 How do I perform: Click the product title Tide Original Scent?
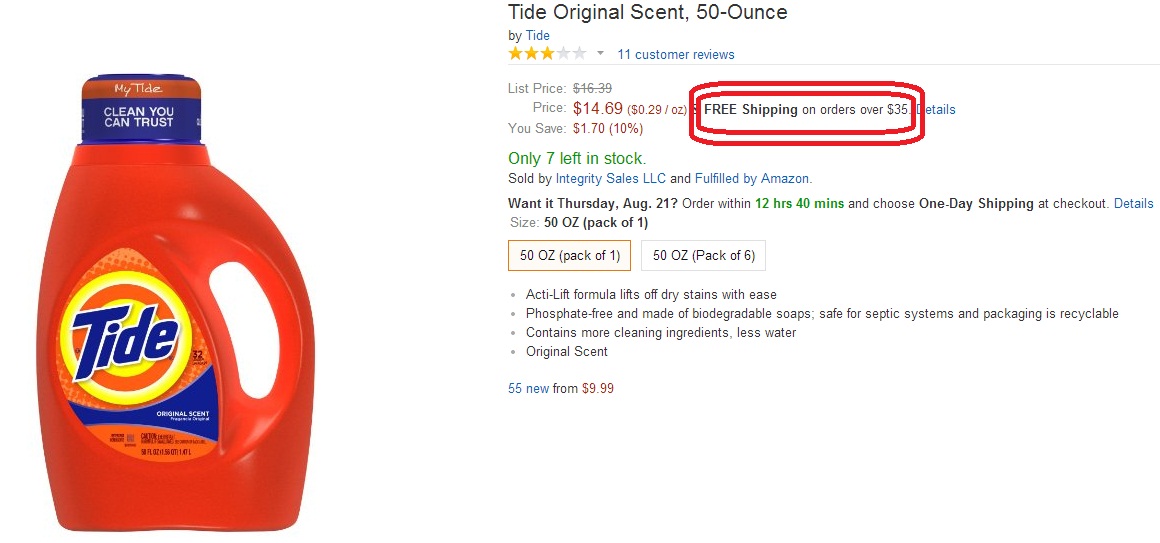click(x=647, y=13)
